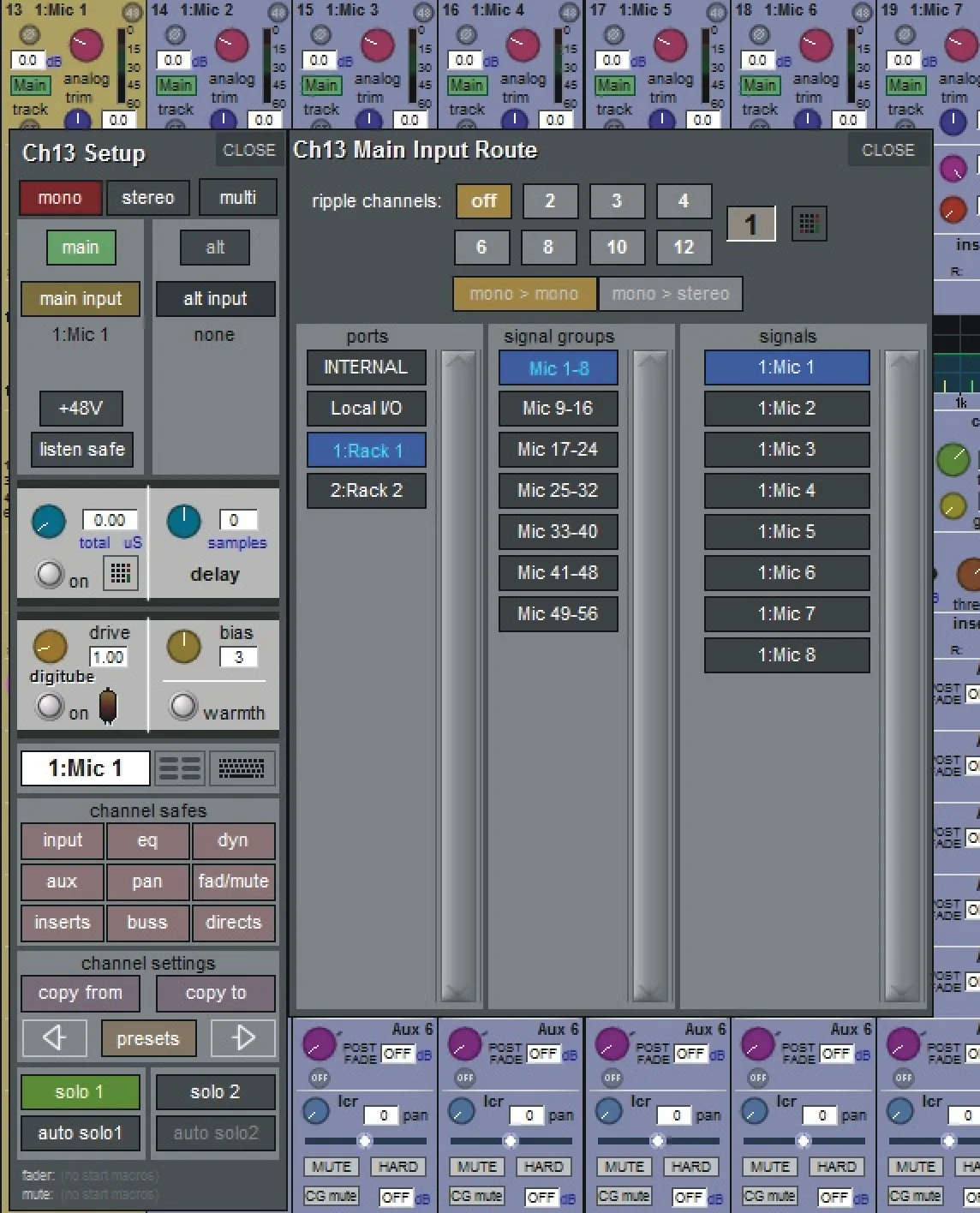Screen dimensions: 980x1213
Task: Click the ports list scrollbar
Action: [459, 676]
